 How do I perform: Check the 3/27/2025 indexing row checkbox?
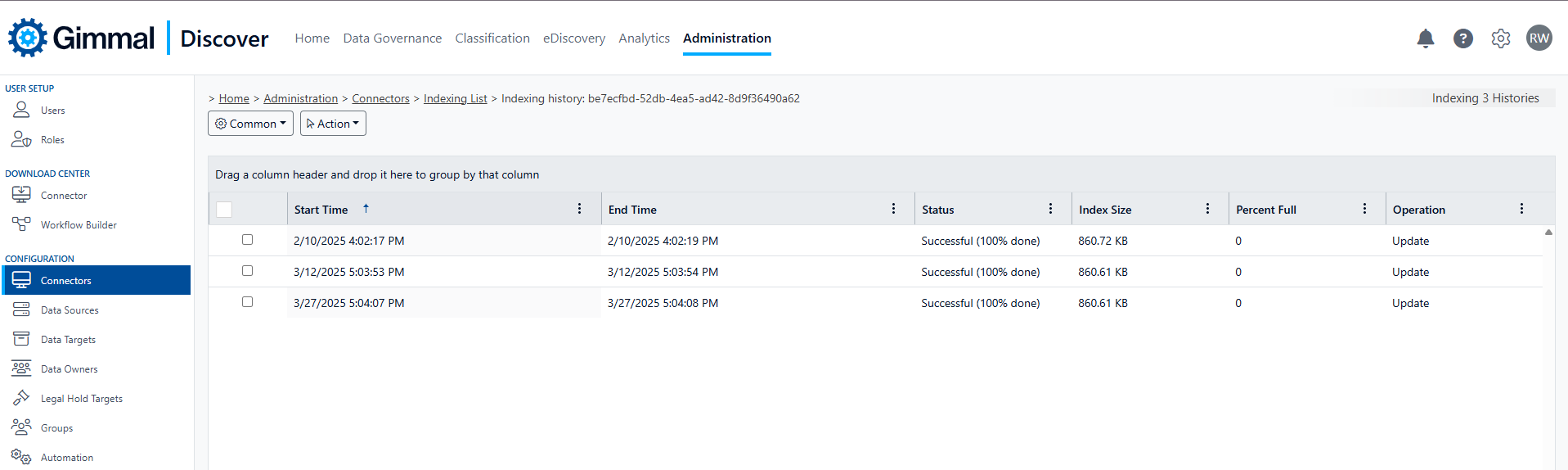(x=247, y=302)
